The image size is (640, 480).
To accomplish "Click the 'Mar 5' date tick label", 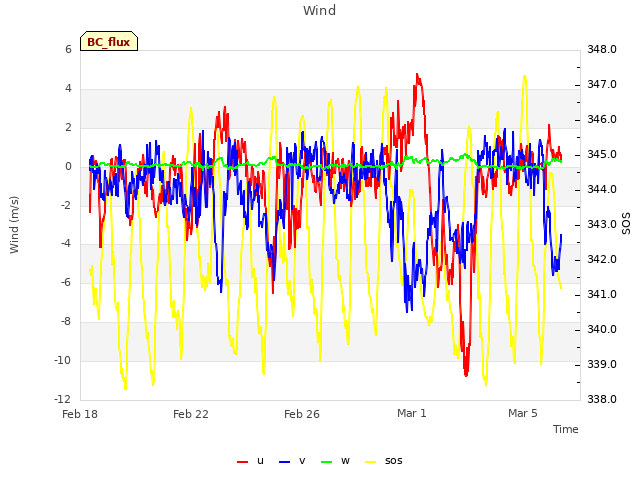I will (522, 413).
